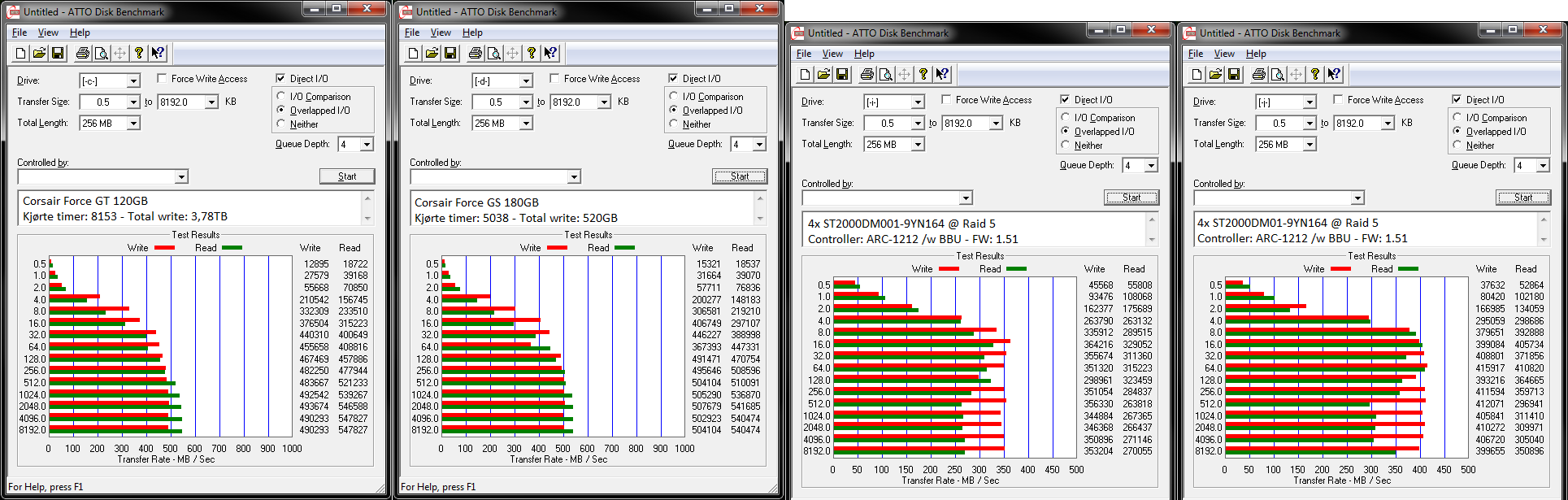The height and width of the screenshot is (500, 1568).
Task: Click scroll-down arrow of Corsair Force GT description box
Action: [x=367, y=218]
